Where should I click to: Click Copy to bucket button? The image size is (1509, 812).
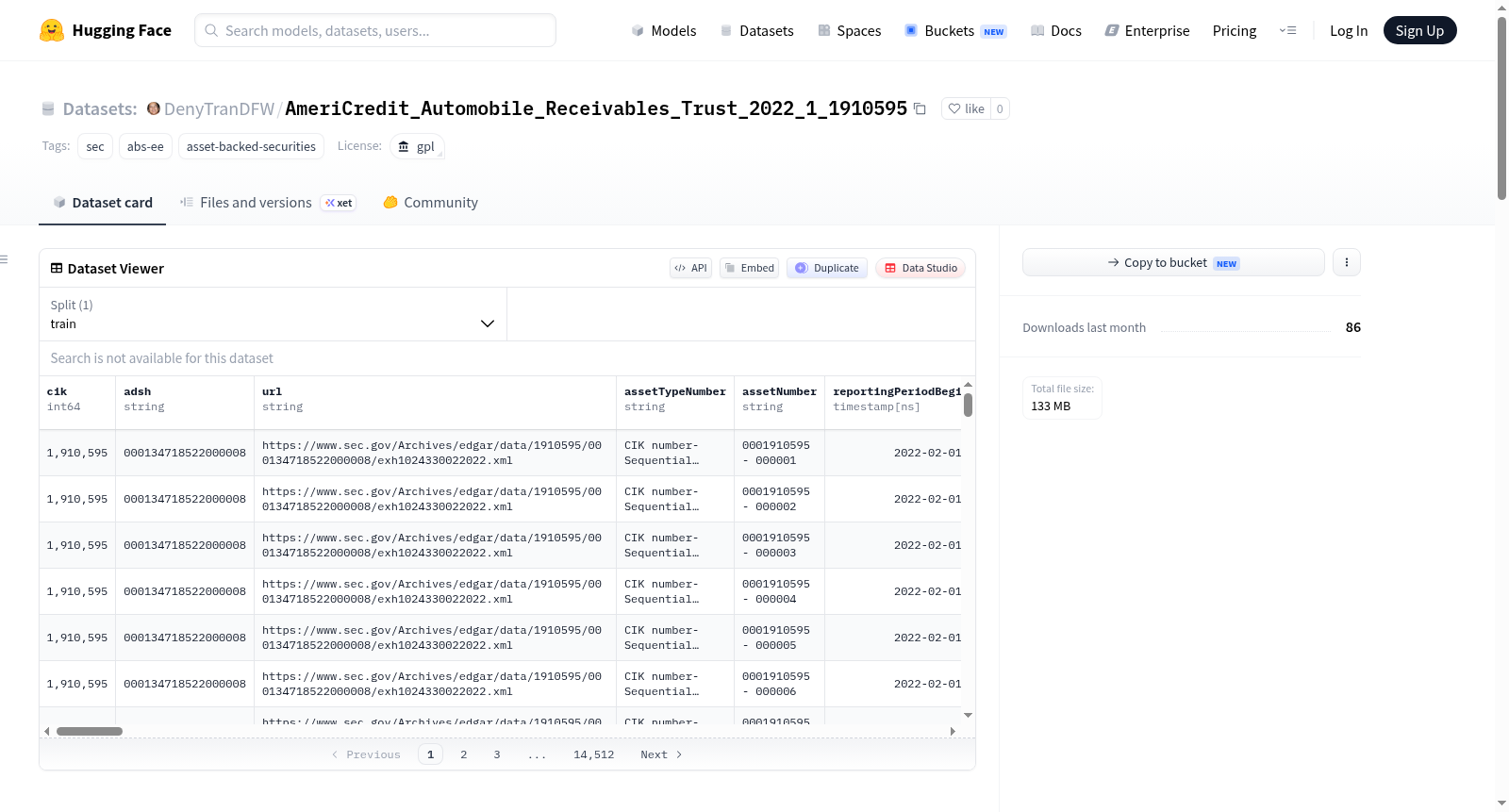(1173, 262)
